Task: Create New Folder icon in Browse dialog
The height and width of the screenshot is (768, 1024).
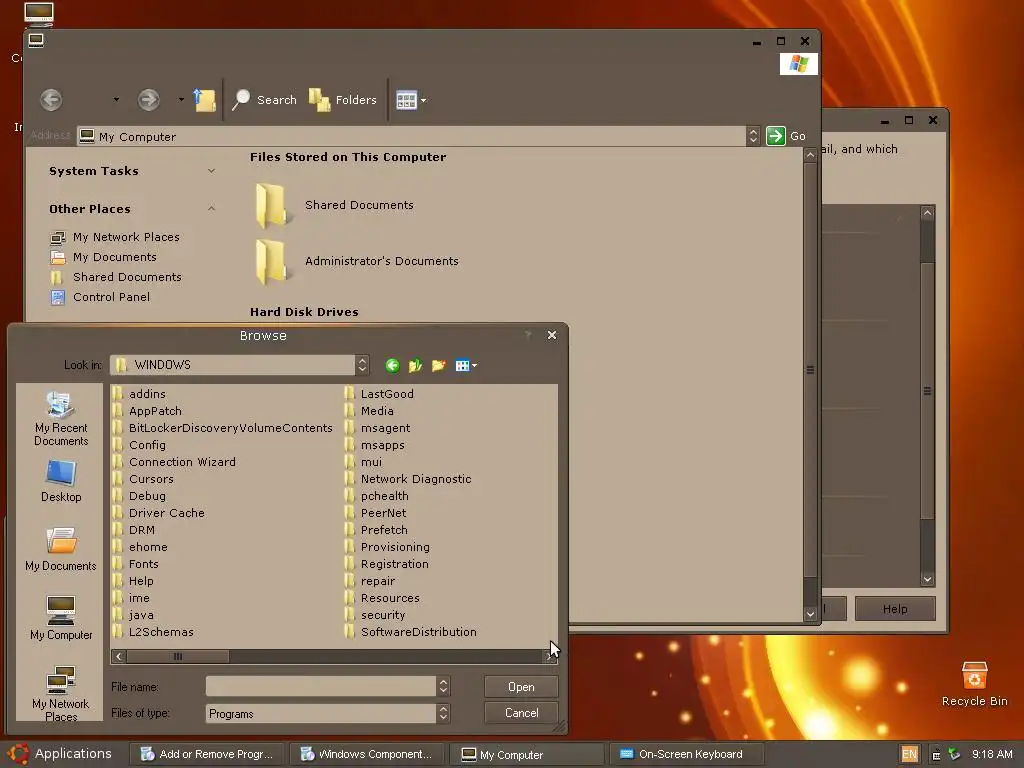Action: (x=438, y=366)
